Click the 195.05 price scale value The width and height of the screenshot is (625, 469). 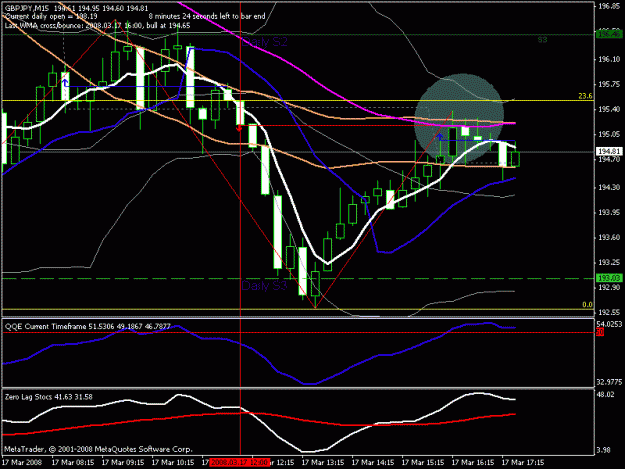click(609, 135)
